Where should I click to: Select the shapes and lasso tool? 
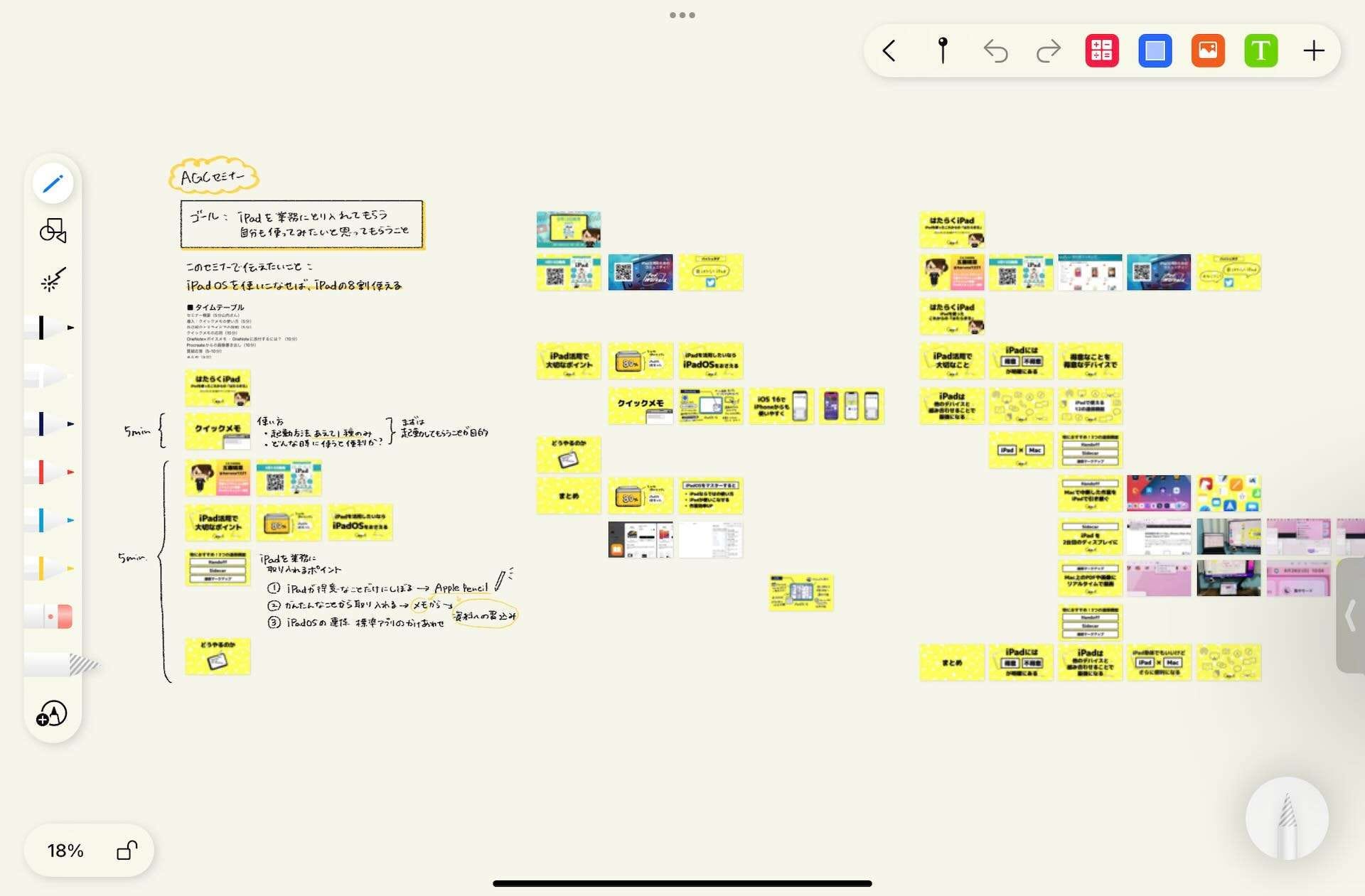pyautogui.click(x=53, y=231)
